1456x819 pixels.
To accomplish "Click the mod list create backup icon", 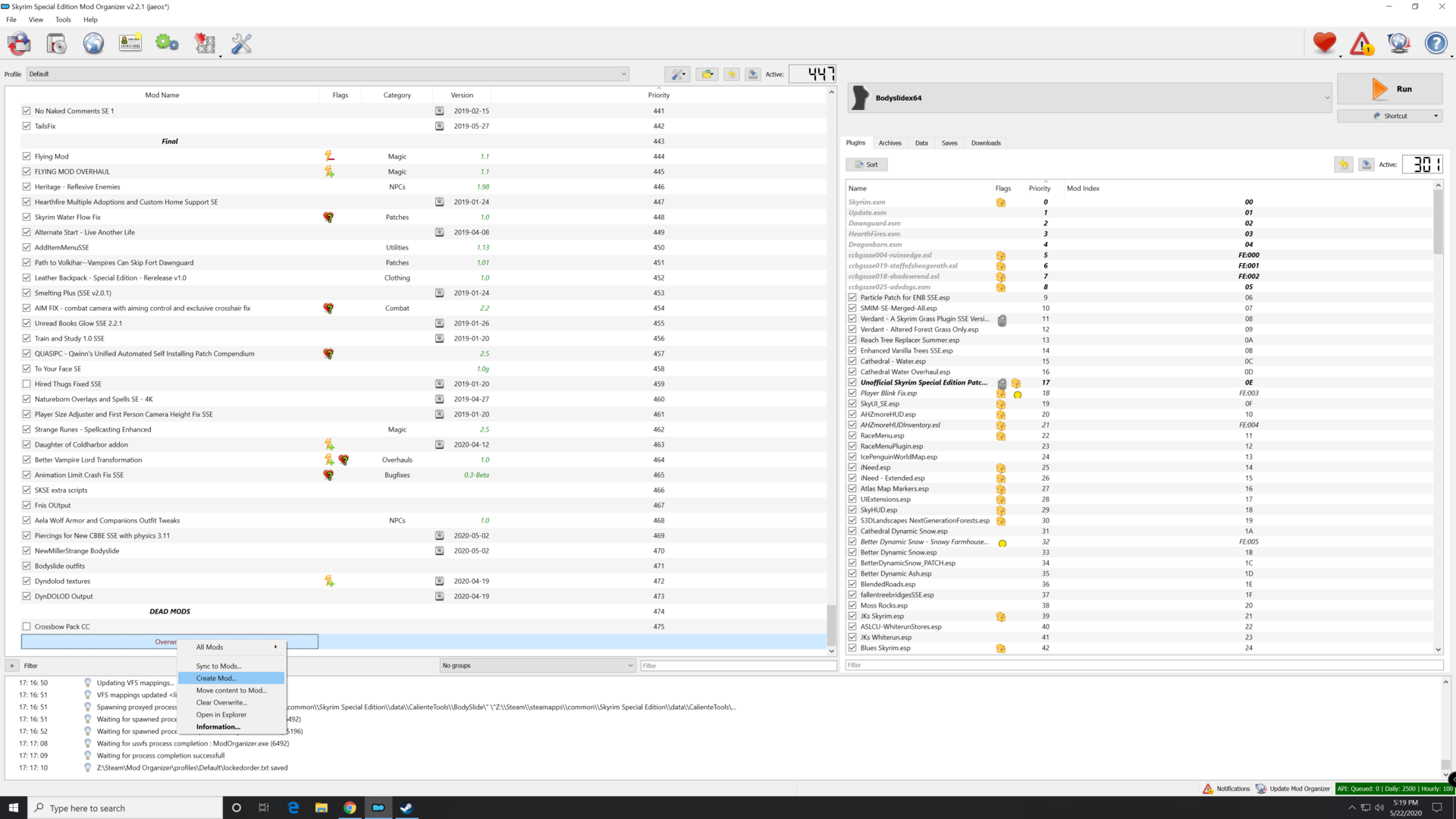I will [753, 74].
